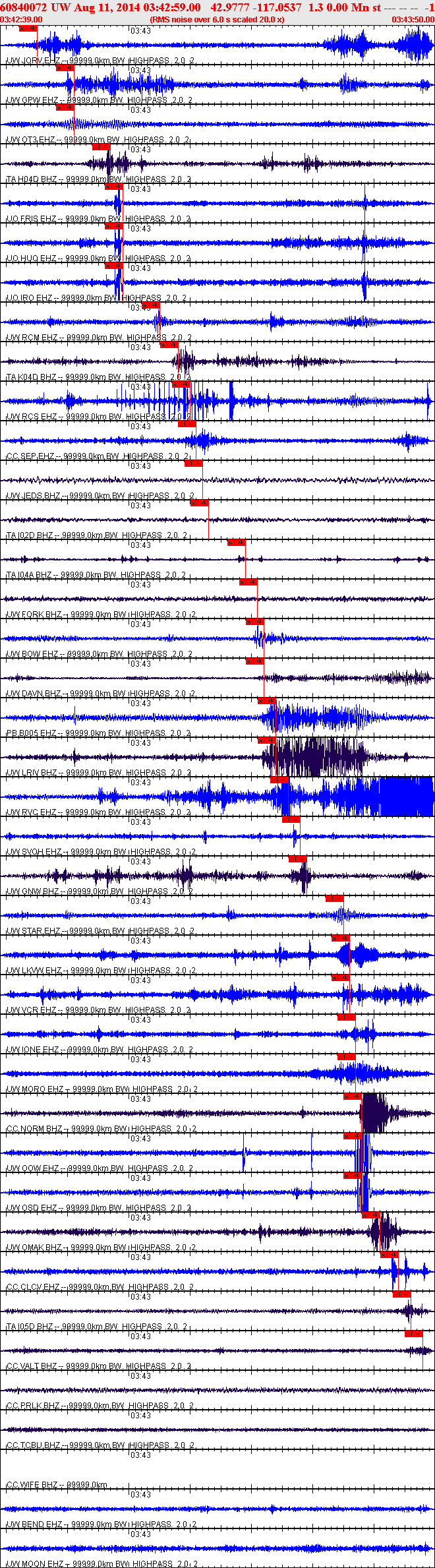The width and height of the screenshot is (435, 1568).
Task: Click the red pick marker on the DAVN trace
Action: 254,661
